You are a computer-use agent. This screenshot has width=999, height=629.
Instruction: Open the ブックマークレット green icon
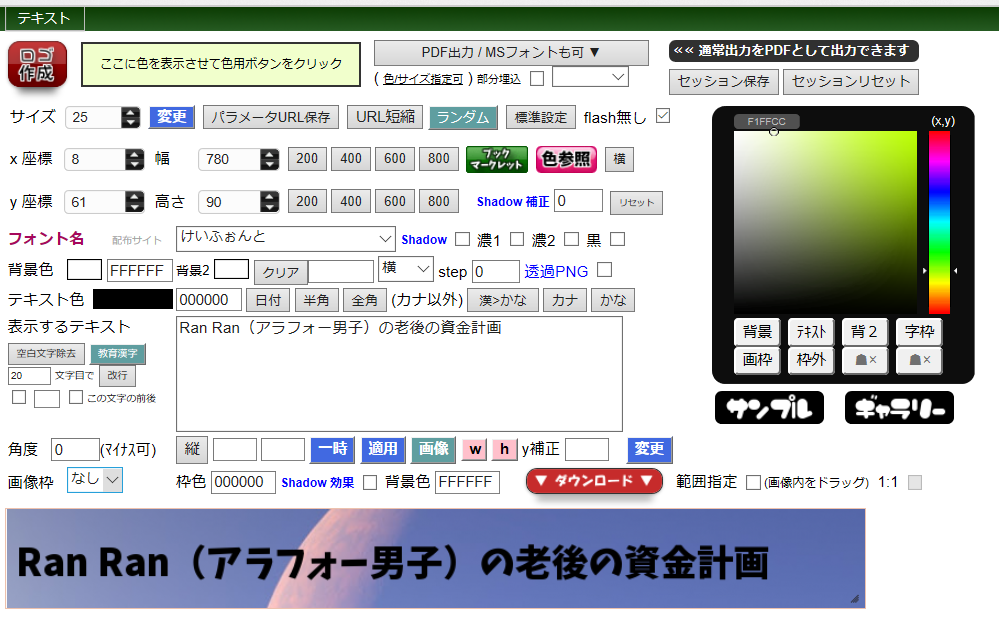click(x=497, y=159)
